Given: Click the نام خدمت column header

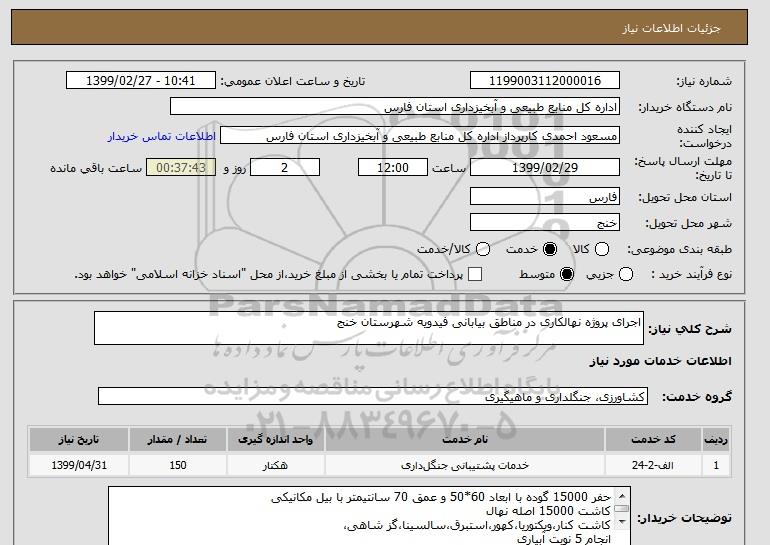Looking at the screenshot, I should (x=465, y=440).
